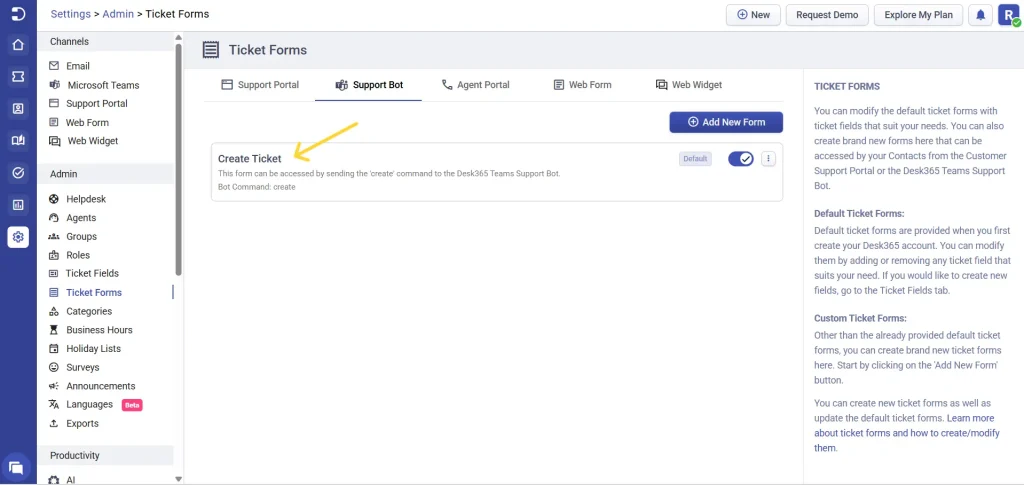Click the Add New Form button
The image size is (1024, 485).
coord(726,122)
